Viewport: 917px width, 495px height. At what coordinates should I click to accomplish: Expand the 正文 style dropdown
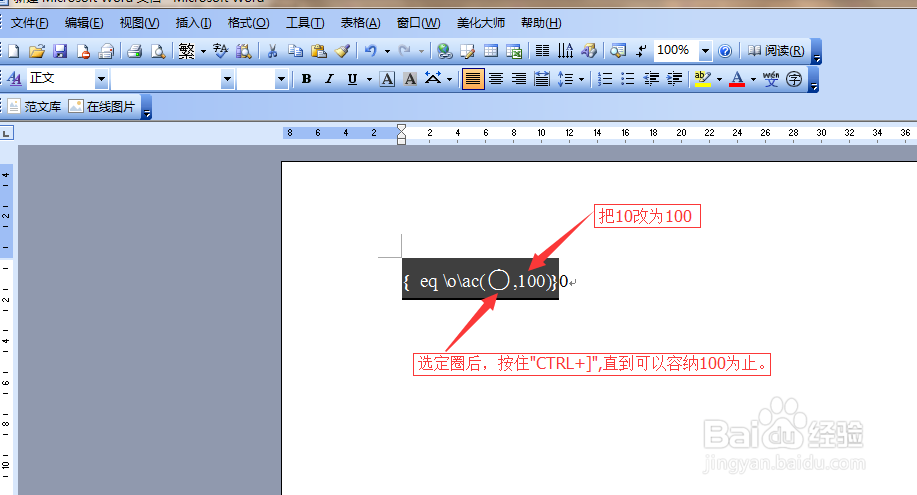(x=101, y=79)
